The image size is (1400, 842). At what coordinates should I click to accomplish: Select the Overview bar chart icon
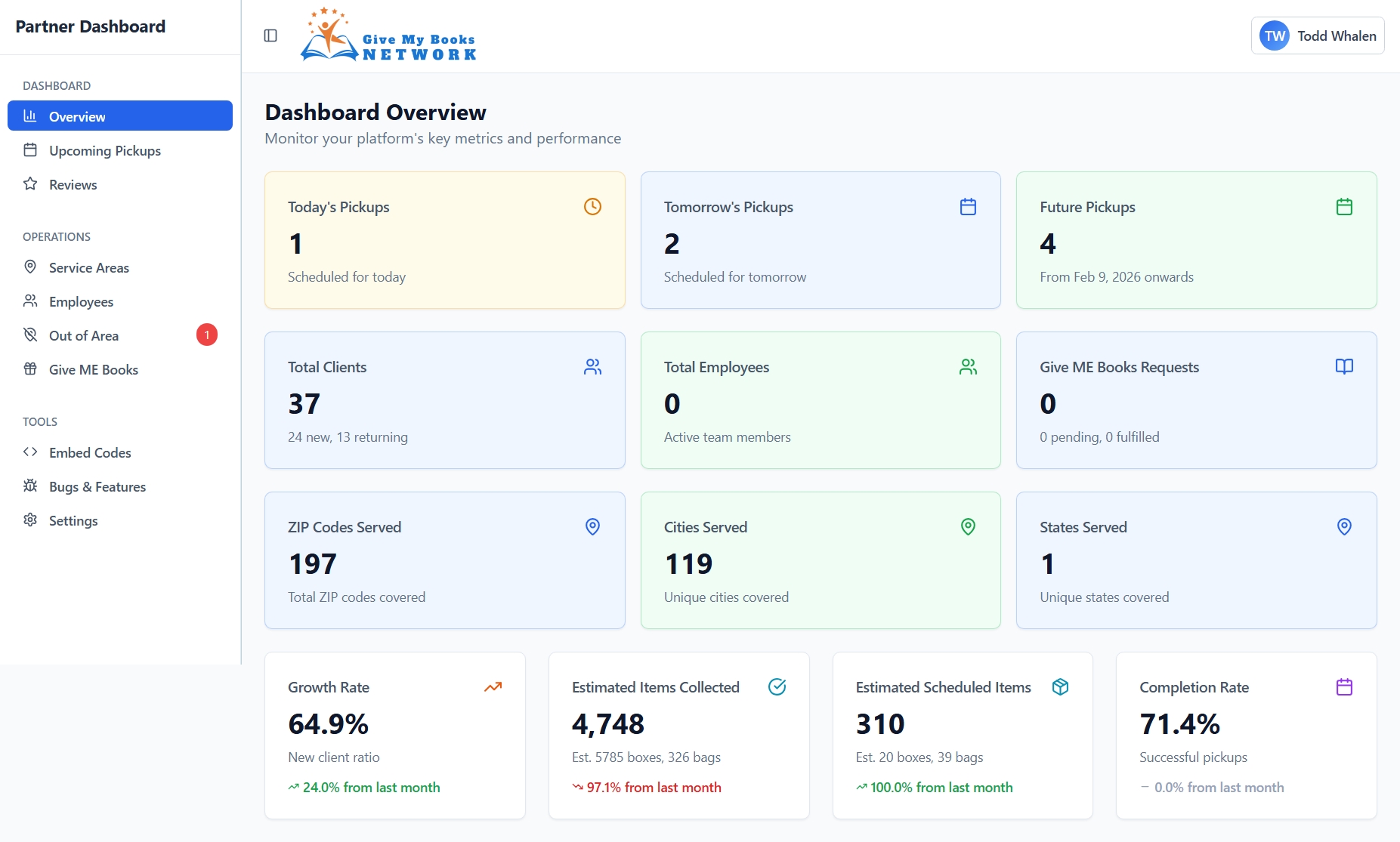pyautogui.click(x=29, y=116)
